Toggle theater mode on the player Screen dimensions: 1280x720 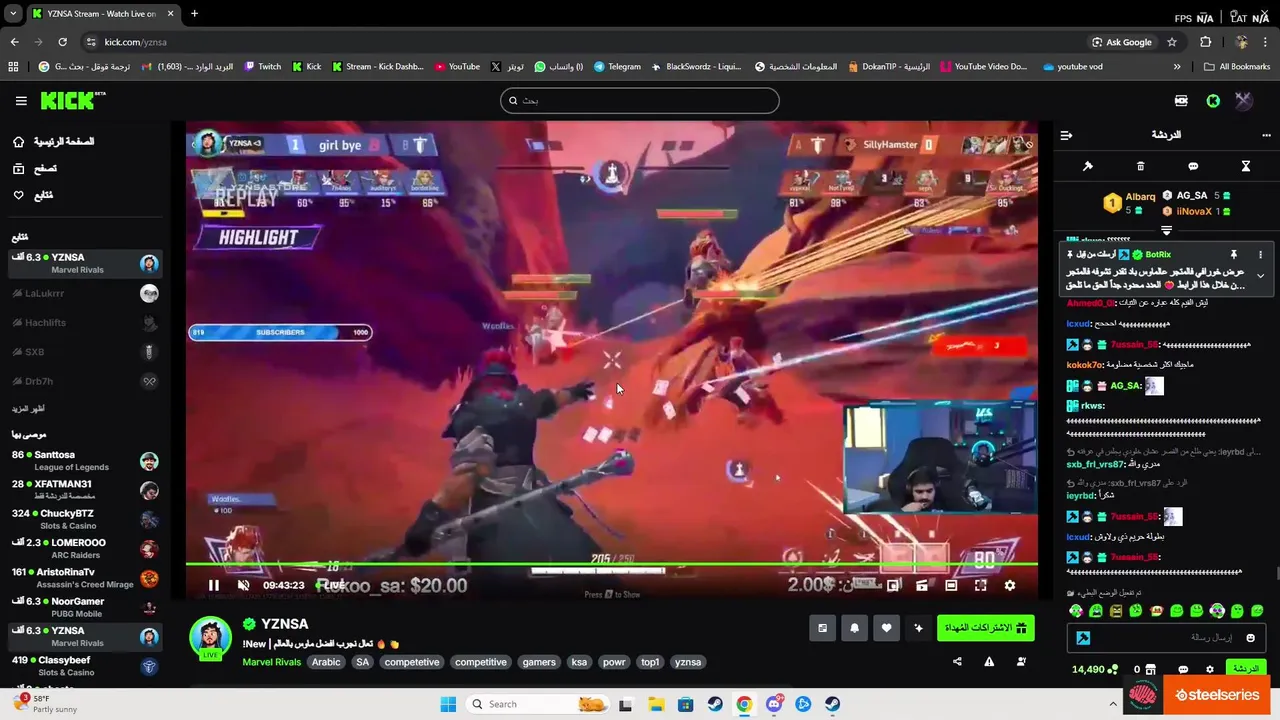(x=951, y=586)
